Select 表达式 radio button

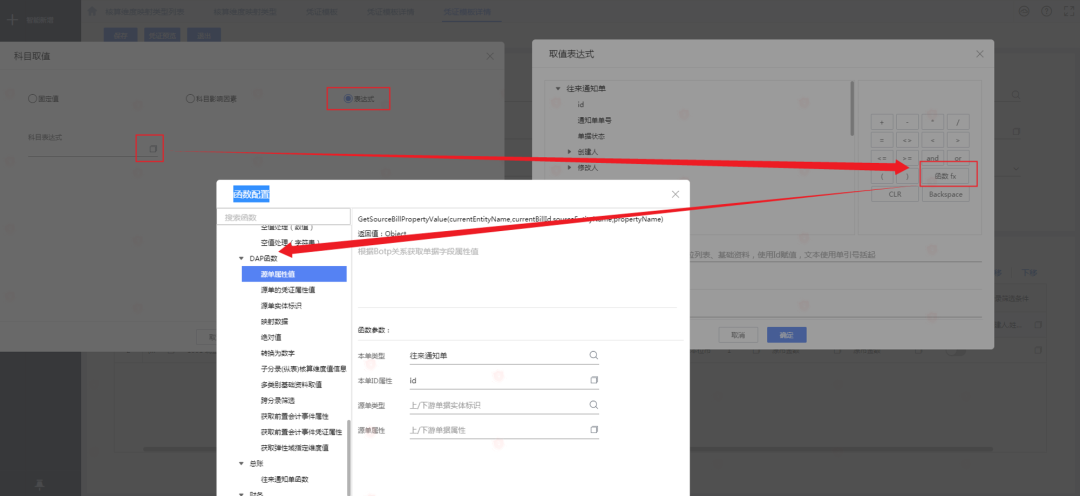347,99
